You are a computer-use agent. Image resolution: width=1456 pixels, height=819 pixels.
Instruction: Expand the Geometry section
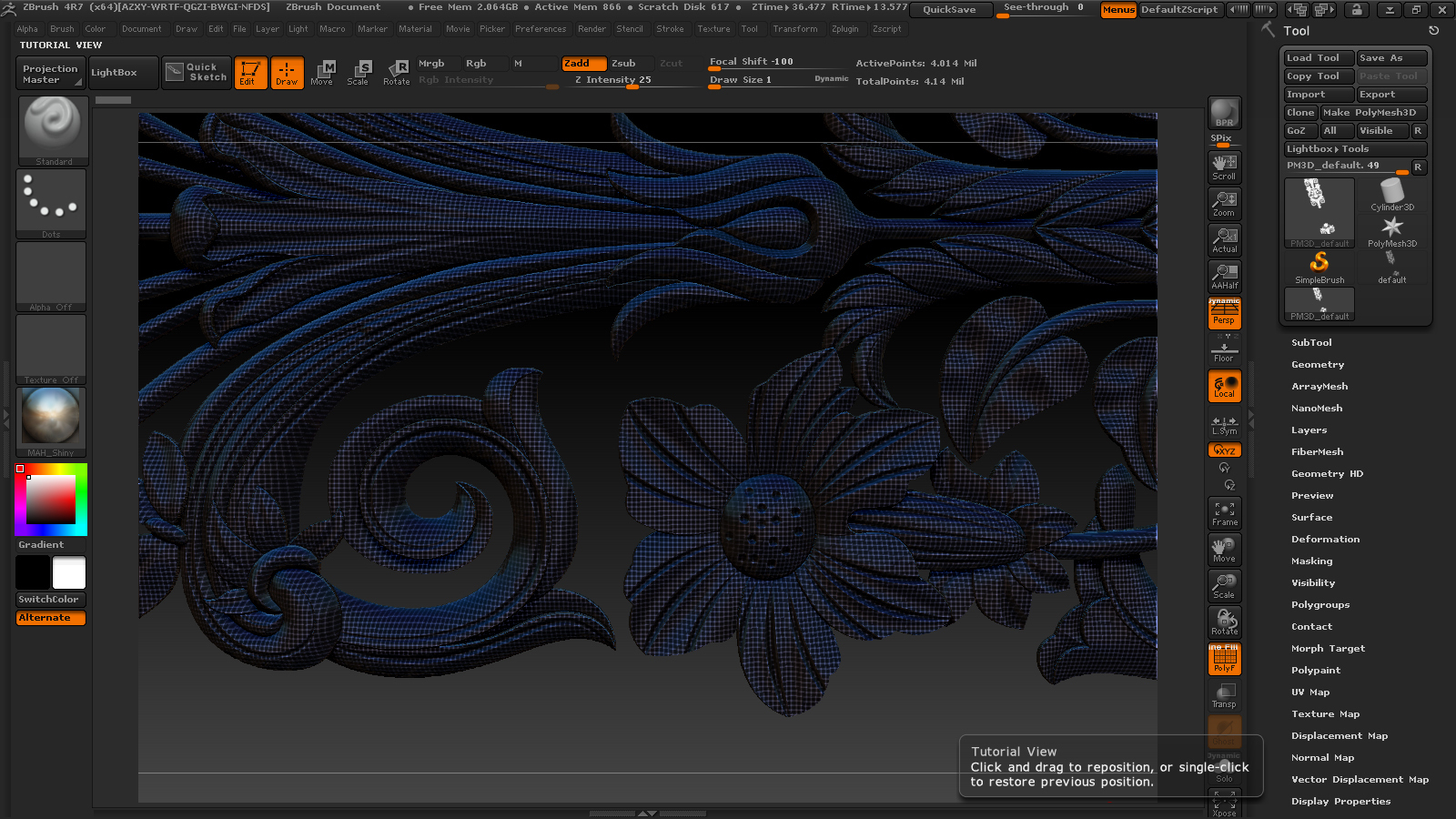(1317, 365)
